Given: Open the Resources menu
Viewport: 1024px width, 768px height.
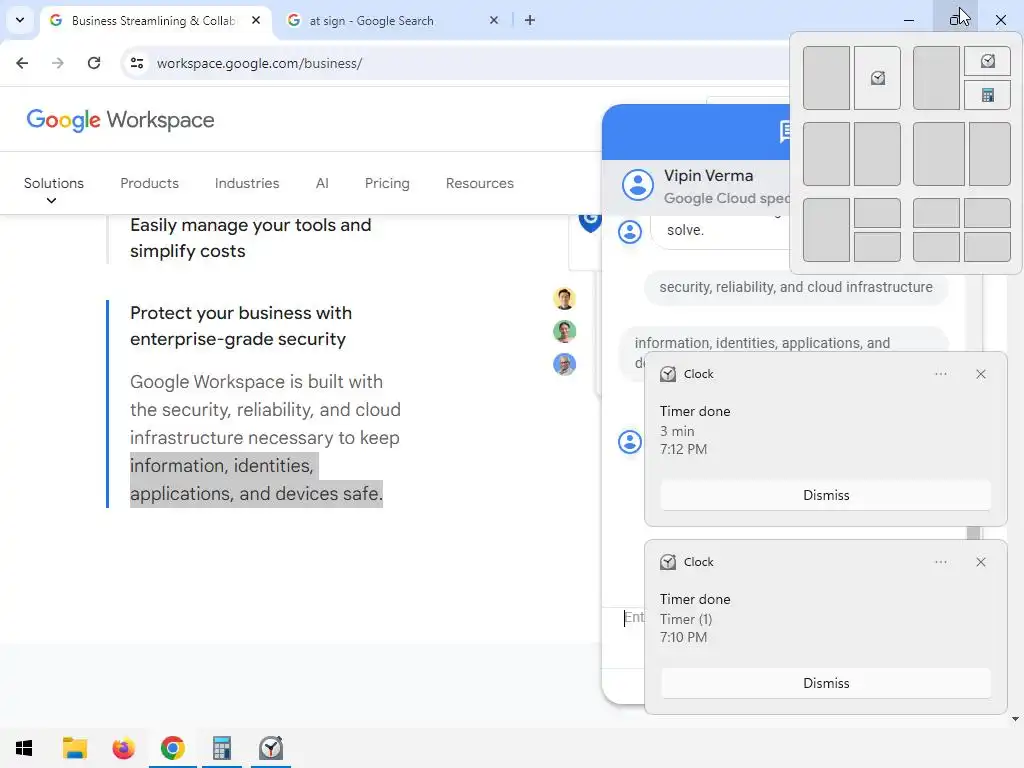Looking at the screenshot, I should 480,184.
